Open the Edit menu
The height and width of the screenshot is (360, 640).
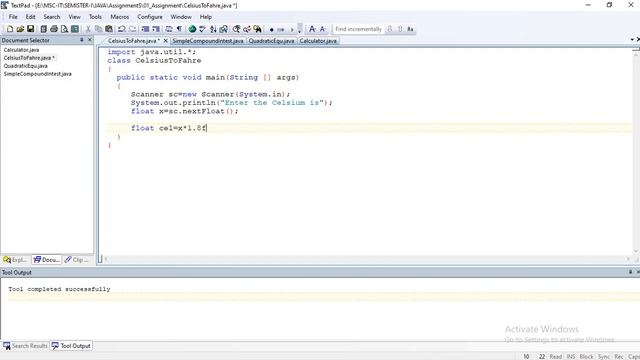pyautogui.click(x=31, y=17)
